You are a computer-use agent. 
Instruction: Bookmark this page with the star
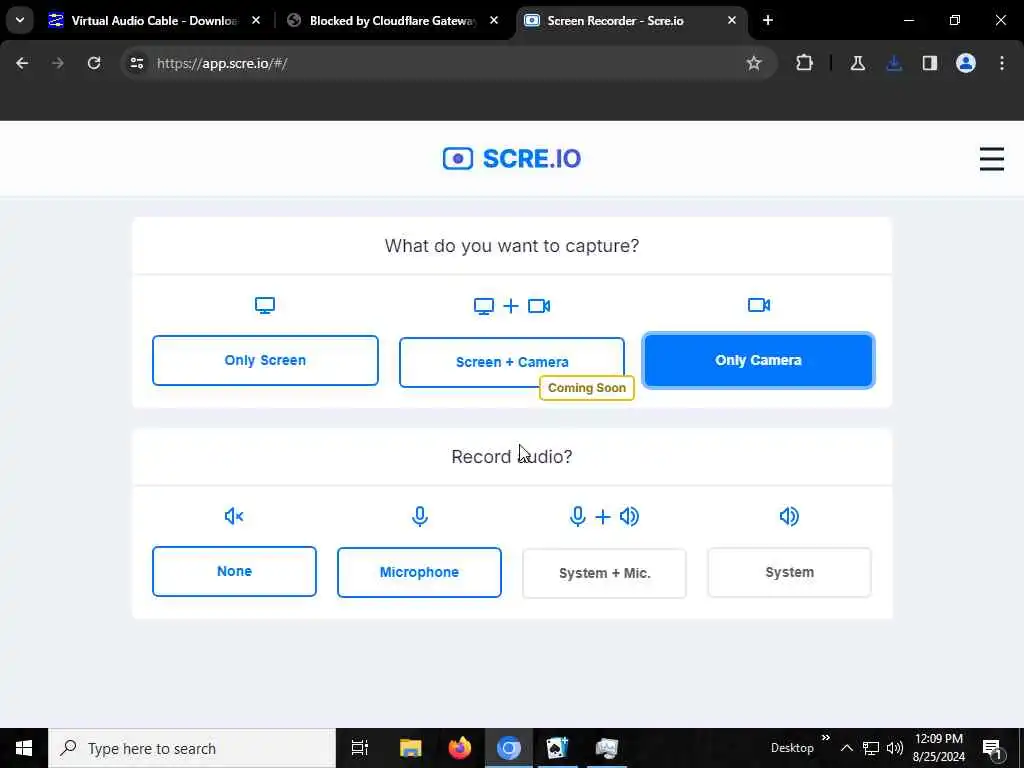(754, 63)
